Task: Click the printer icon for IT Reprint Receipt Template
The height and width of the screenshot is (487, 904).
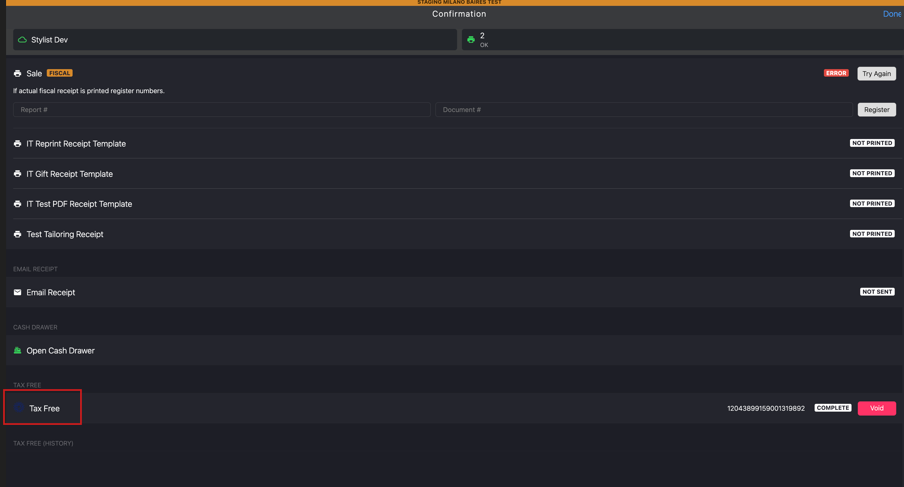Action: 17,144
